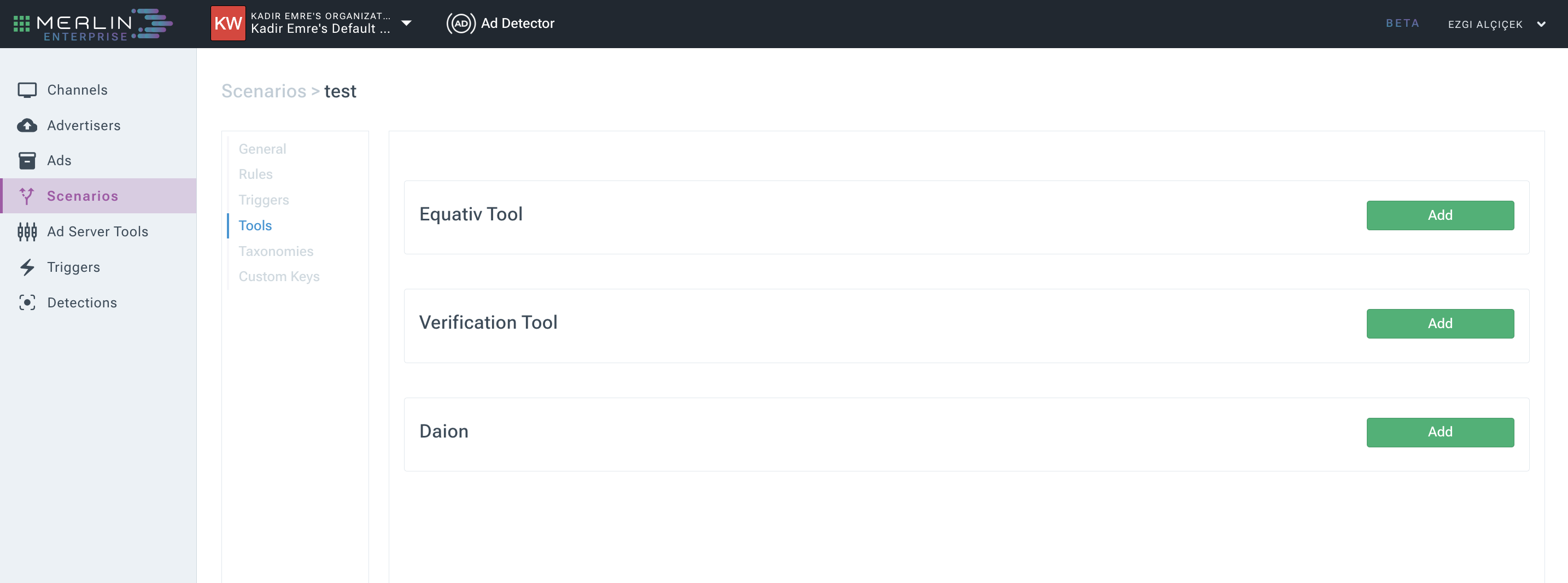Screen dimensions: 1568x583
Task: Click the Ezgi Alçiçek username
Action: coord(1484,25)
